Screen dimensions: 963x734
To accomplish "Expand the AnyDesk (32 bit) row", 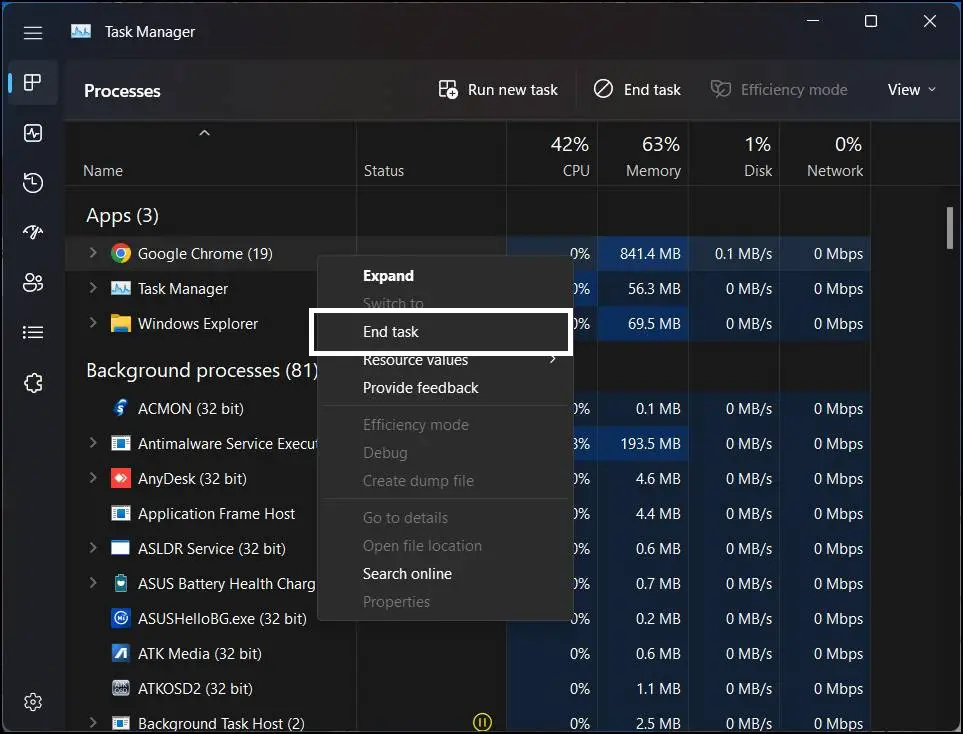I will pos(93,477).
